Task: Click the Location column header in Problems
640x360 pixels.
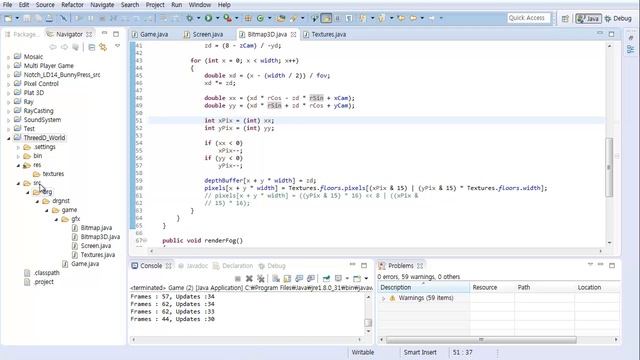Action: pyautogui.click(x=597, y=287)
